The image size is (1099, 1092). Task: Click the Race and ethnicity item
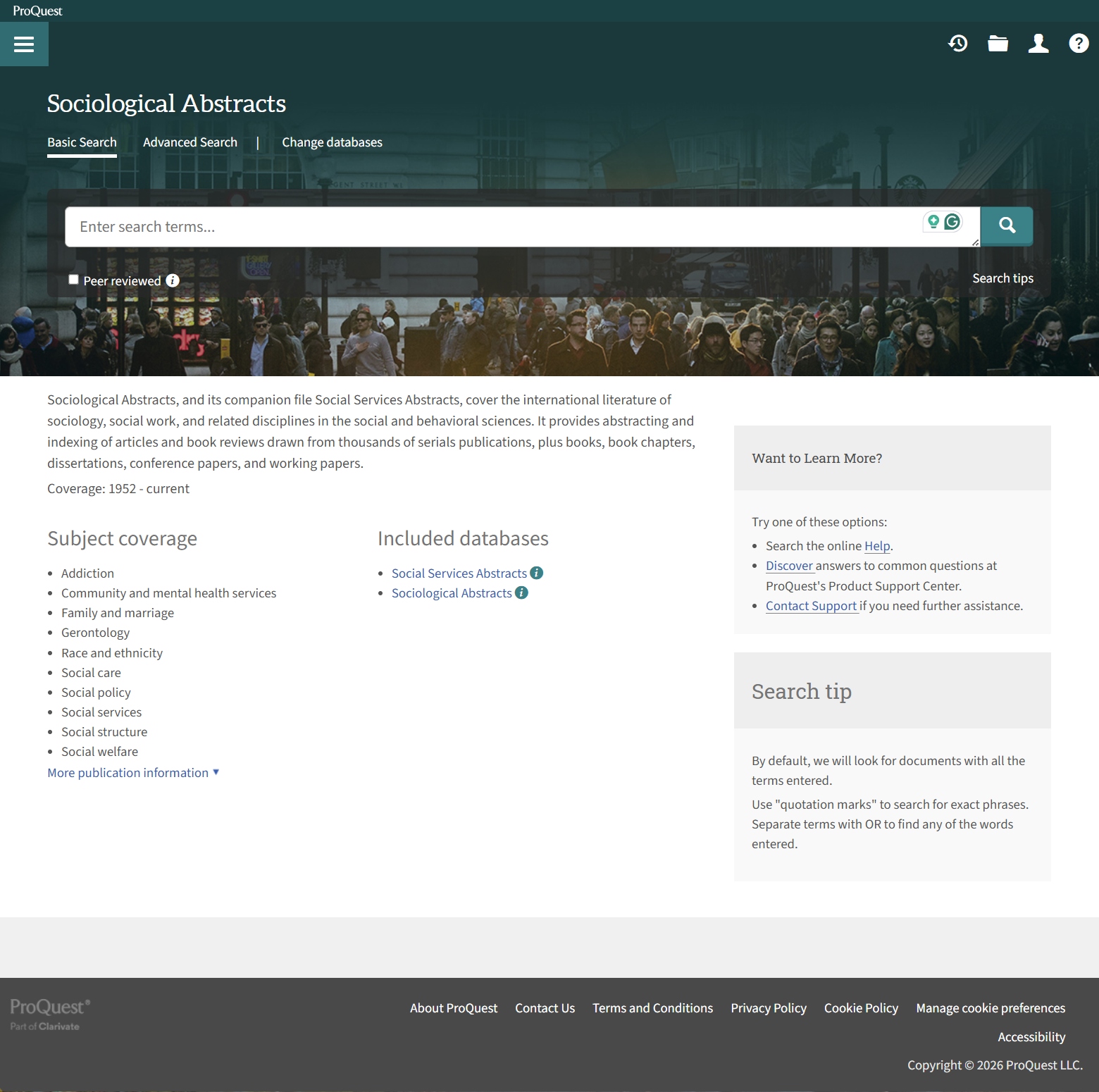click(x=111, y=653)
